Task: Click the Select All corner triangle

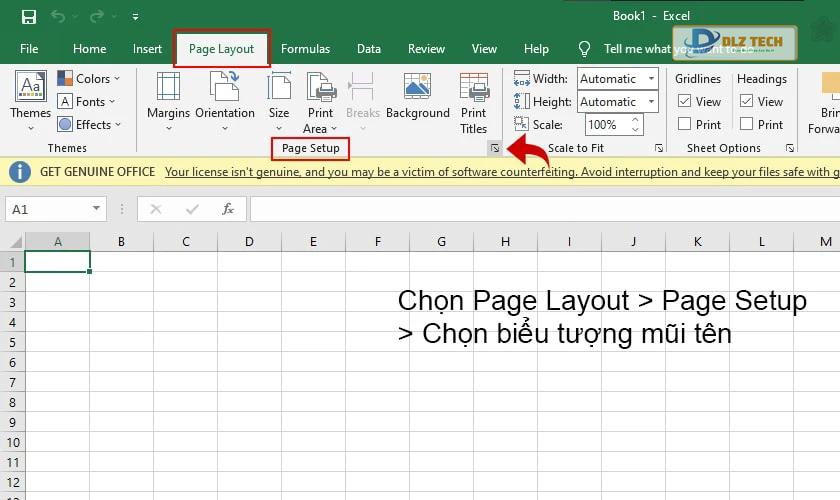Action: [14, 241]
